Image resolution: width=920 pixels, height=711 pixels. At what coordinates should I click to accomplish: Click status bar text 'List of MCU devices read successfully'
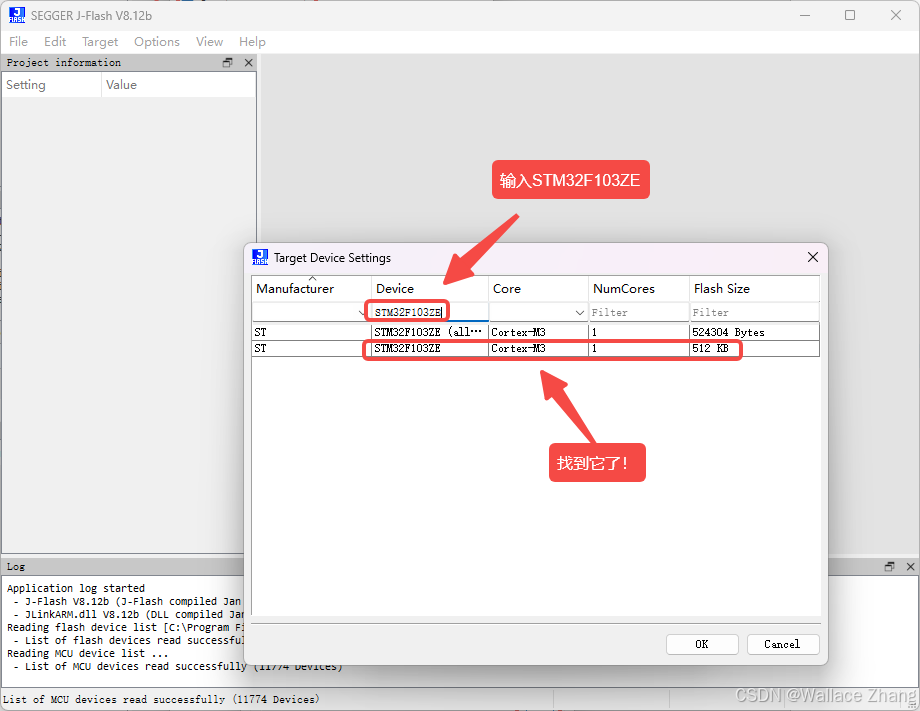[161, 699]
